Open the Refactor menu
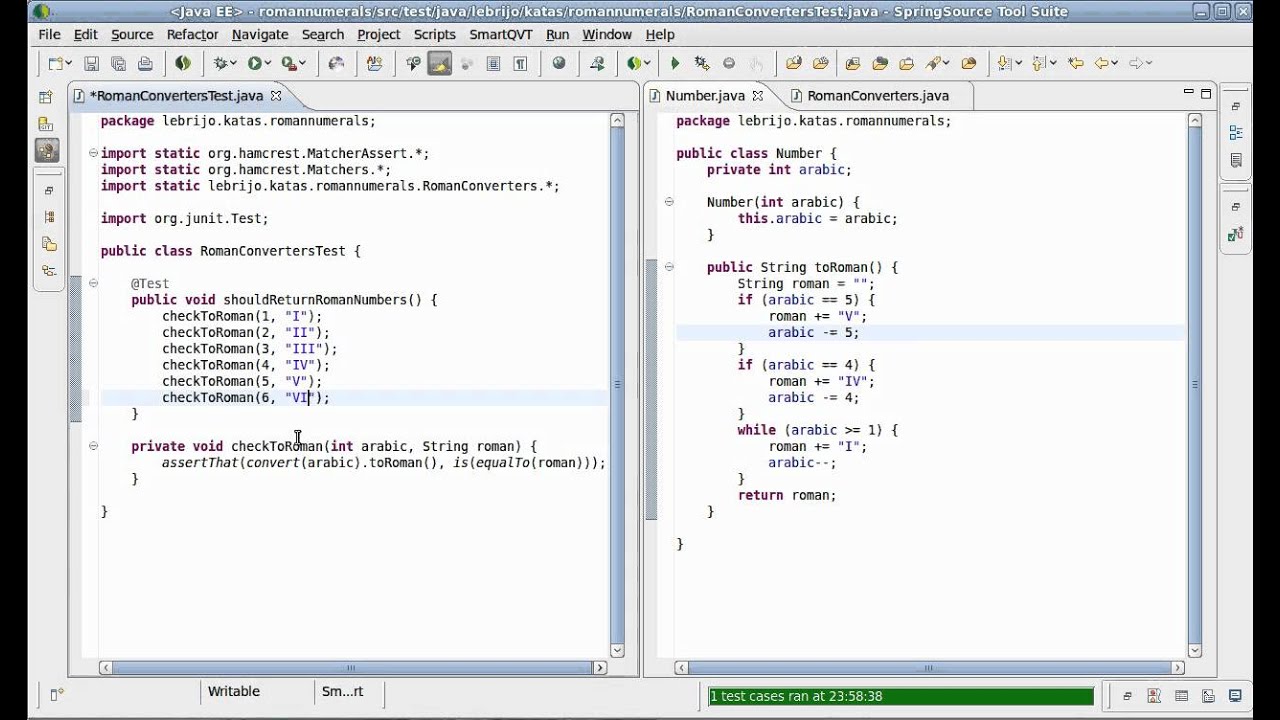This screenshot has height=720, width=1280. (x=192, y=34)
